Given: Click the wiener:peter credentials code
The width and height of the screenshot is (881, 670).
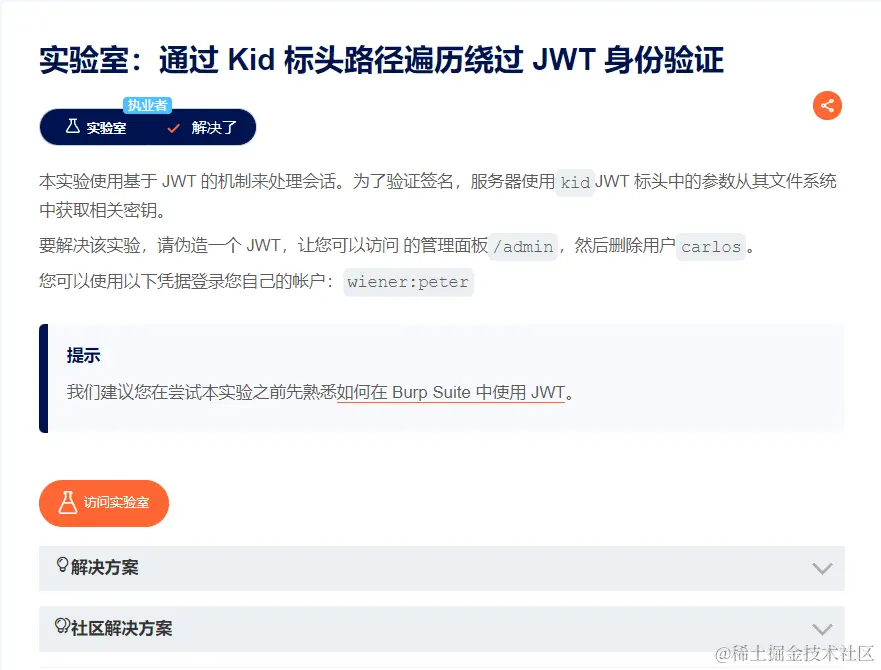Looking at the screenshot, I should pyautogui.click(x=408, y=282).
